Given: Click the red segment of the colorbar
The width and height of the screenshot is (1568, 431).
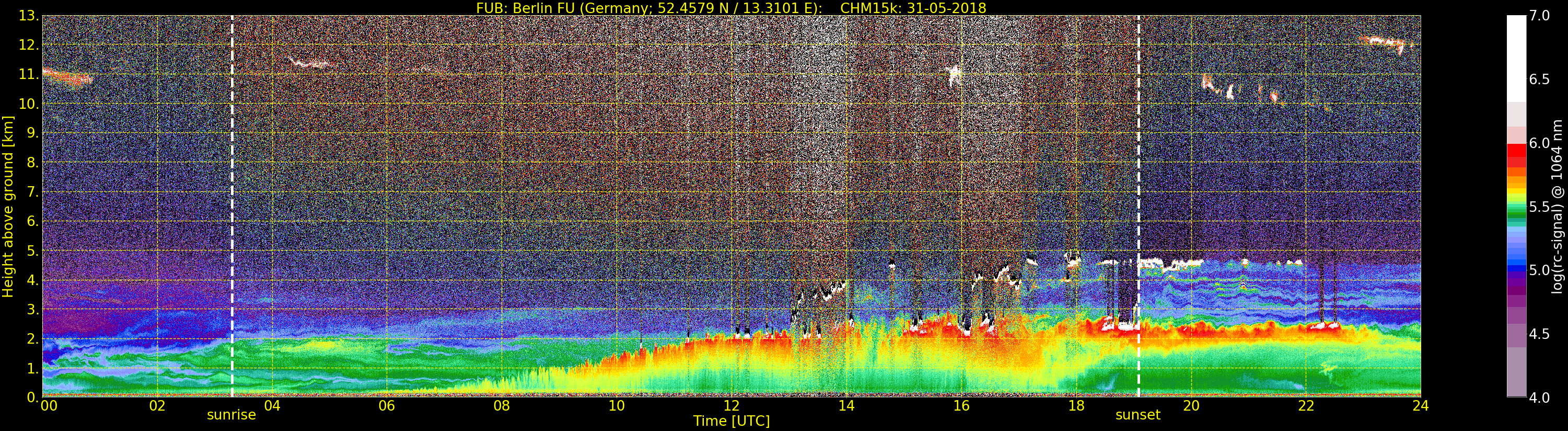Looking at the screenshot, I should coord(1516,151).
